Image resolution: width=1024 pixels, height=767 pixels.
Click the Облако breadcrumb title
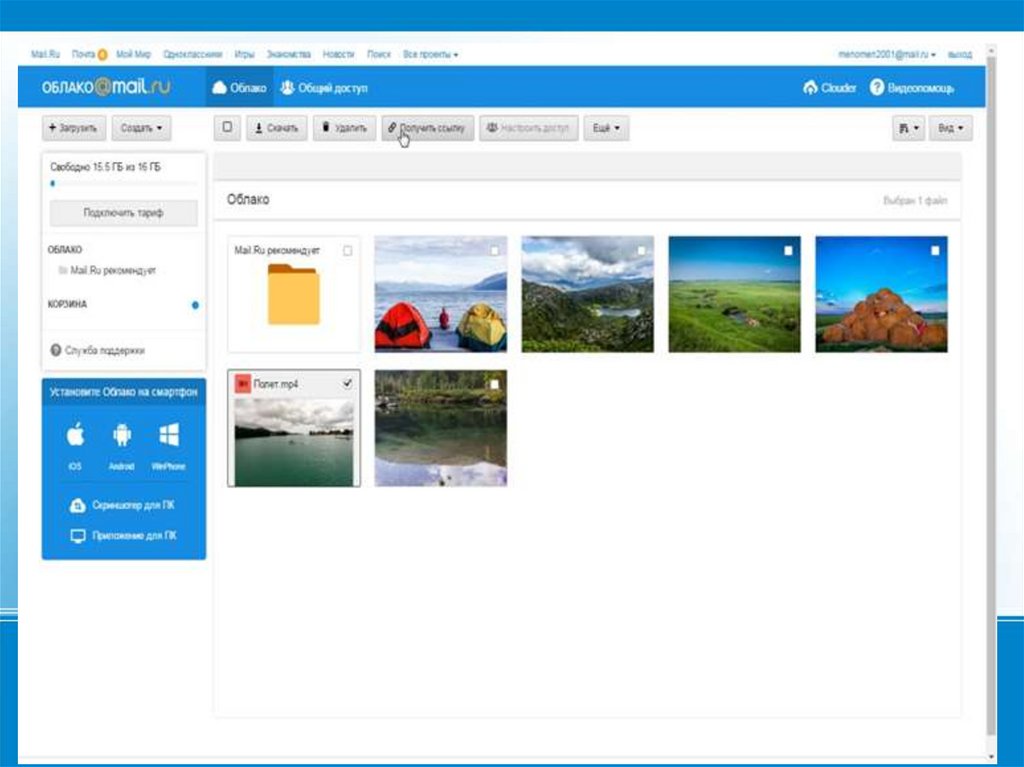[248, 199]
